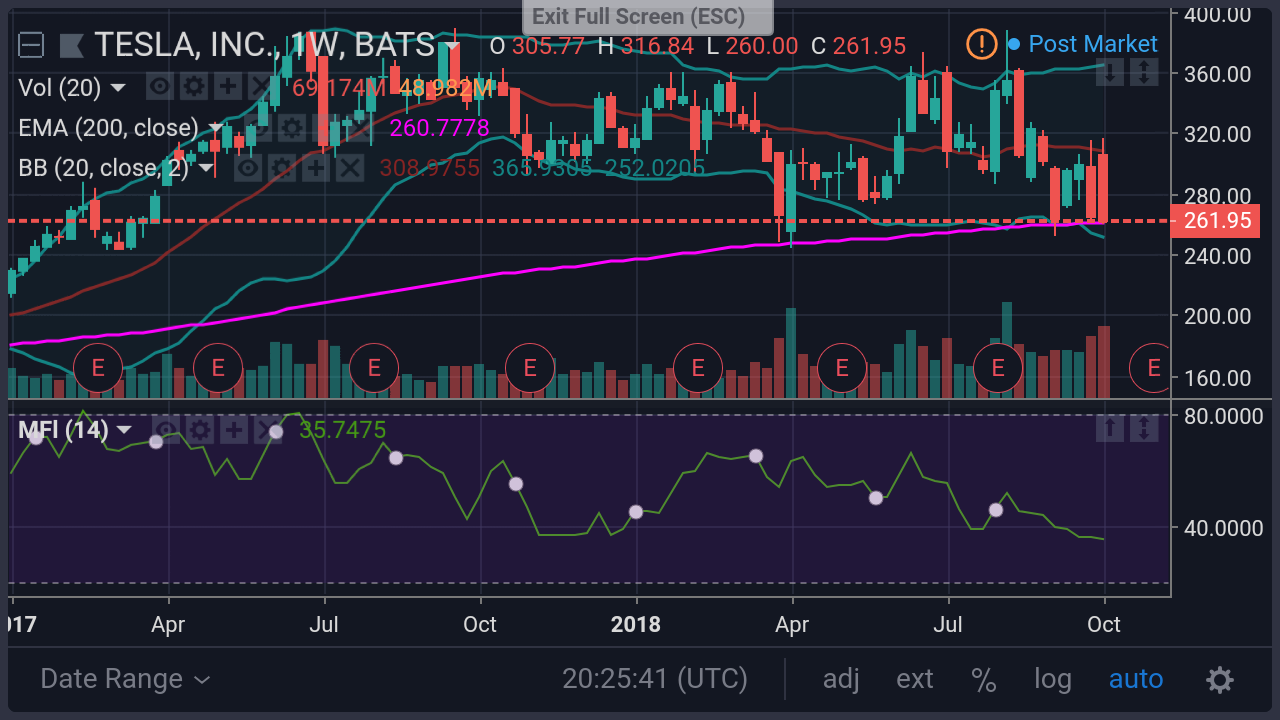Click the E earnings marker for August 2018
The height and width of the screenshot is (720, 1280).
[997, 368]
